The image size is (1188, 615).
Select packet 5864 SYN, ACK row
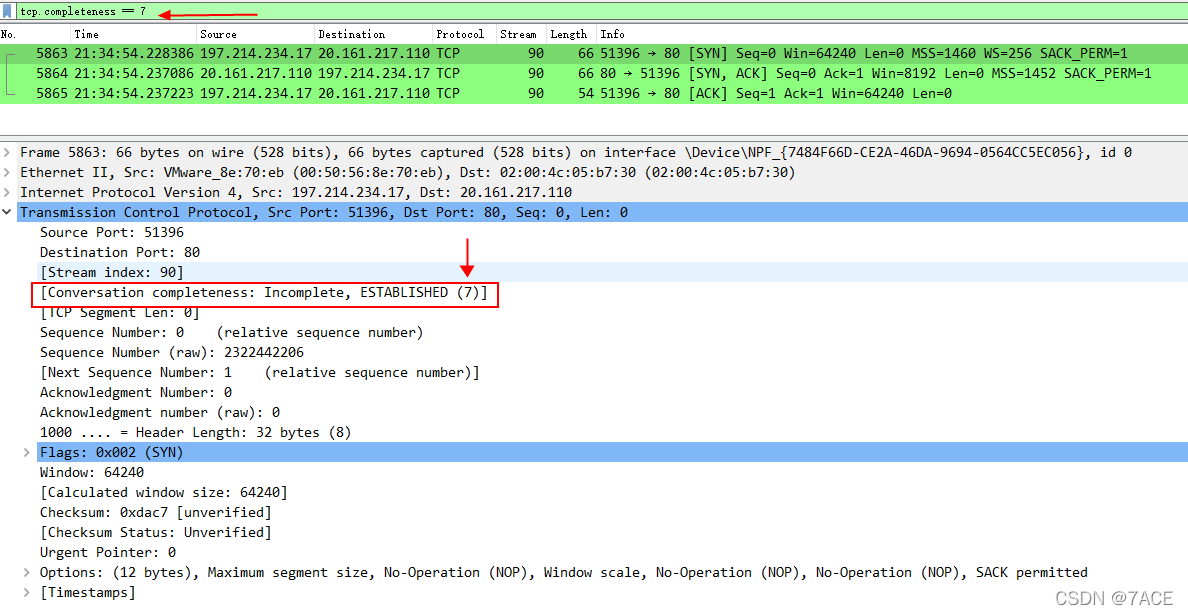[594, 73]
